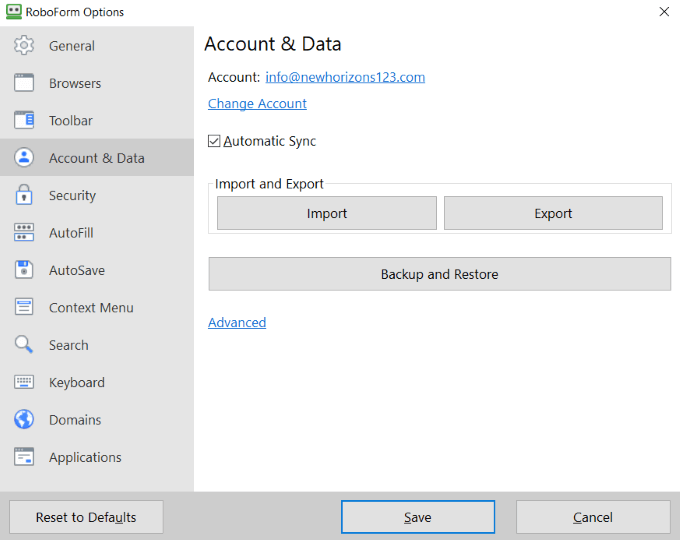Switch to the Applications settings tab
Viewport: 680px width, 540px height.
click(85, 458)
